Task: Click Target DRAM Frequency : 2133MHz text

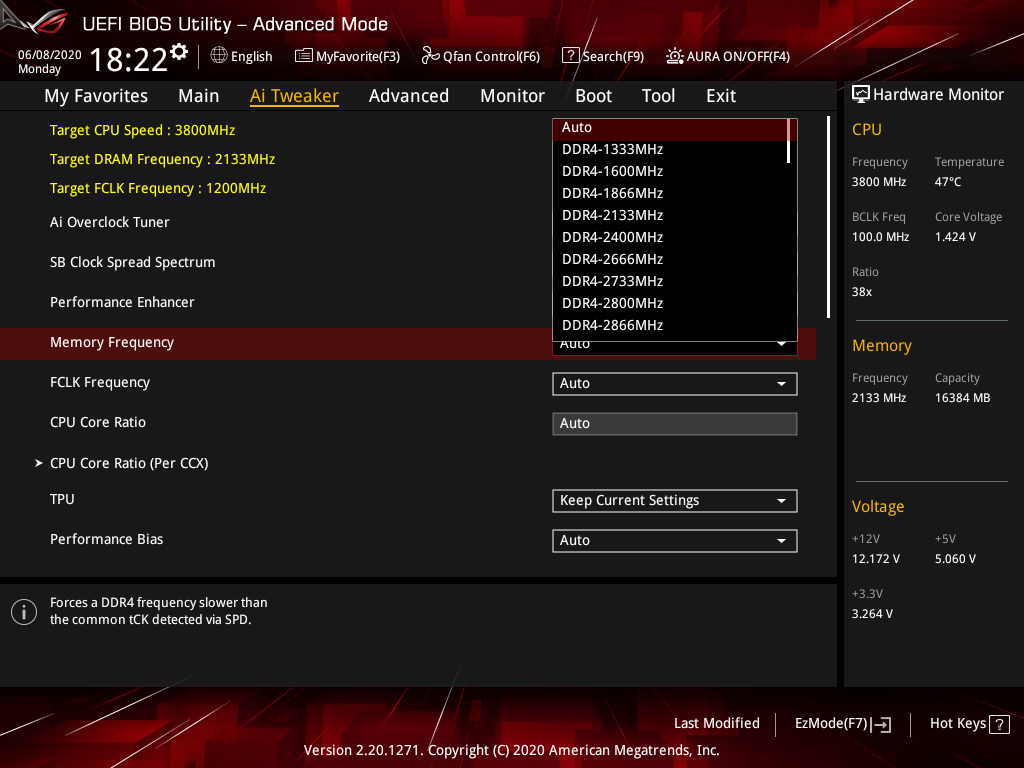Action: coord(163,159)
